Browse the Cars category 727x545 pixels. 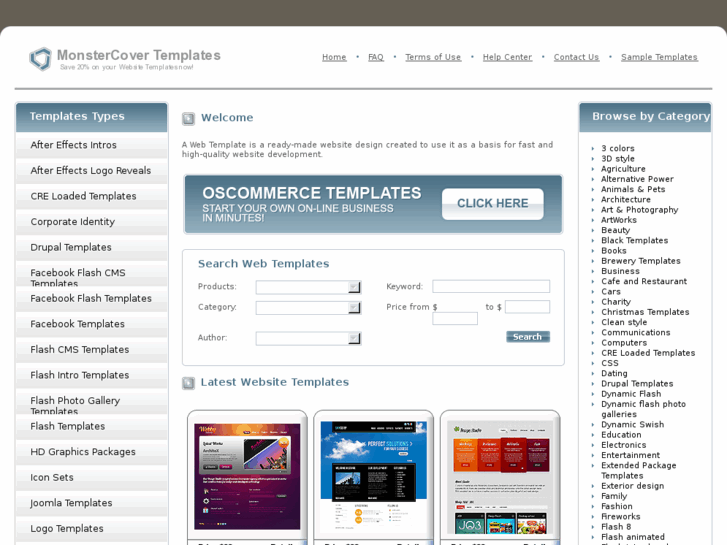click(611, 291)
